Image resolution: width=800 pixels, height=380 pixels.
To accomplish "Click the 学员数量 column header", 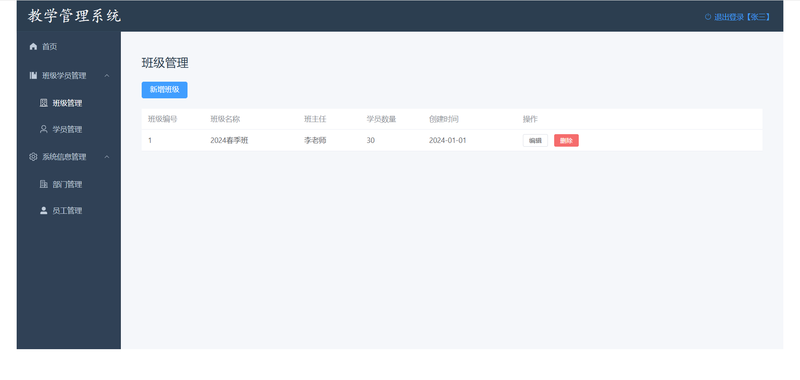I will (381, 119).
